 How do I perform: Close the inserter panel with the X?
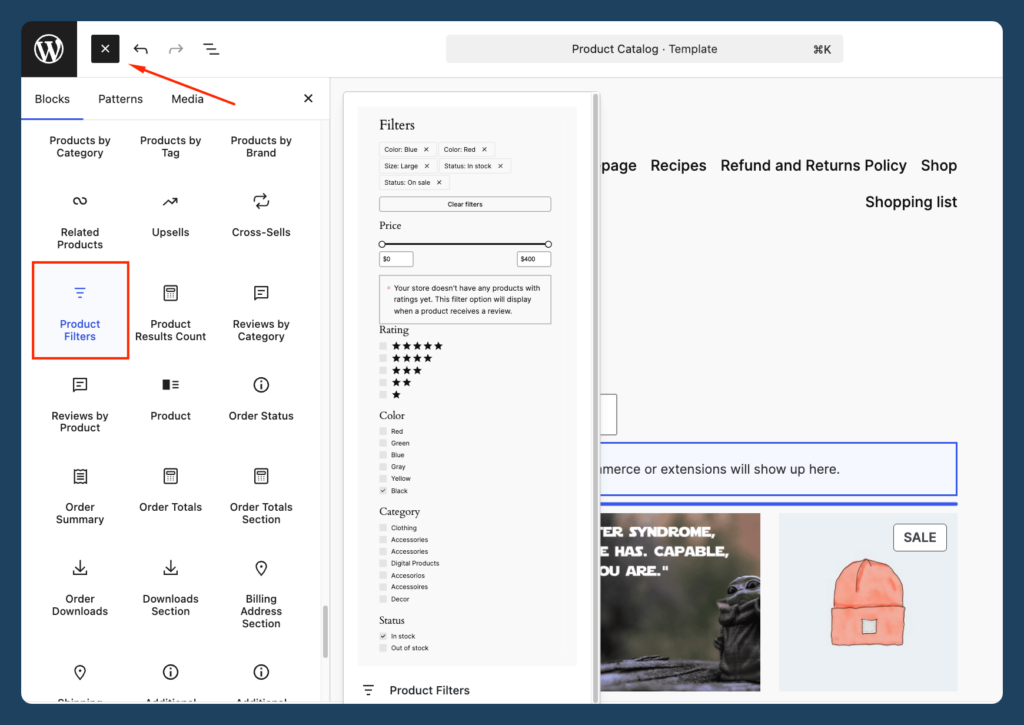point(308,99)
